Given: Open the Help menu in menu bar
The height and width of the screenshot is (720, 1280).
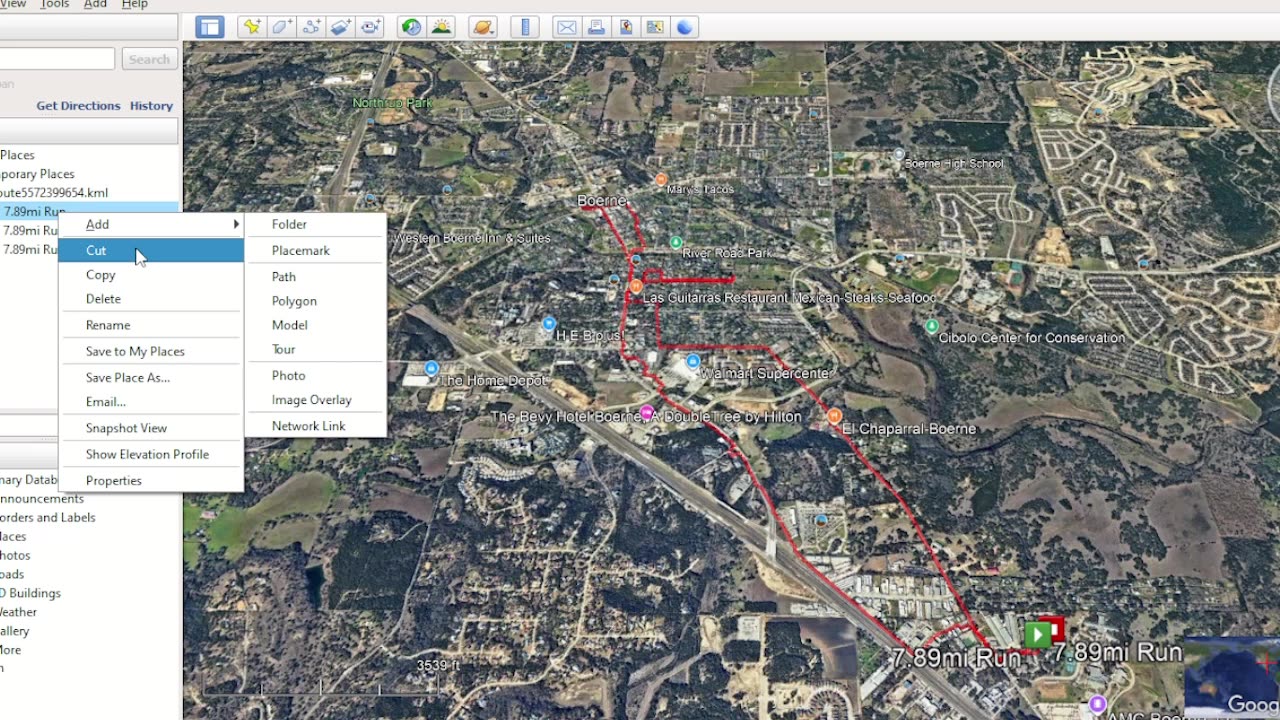Looking at the screenshot, I should click(134, 5).
